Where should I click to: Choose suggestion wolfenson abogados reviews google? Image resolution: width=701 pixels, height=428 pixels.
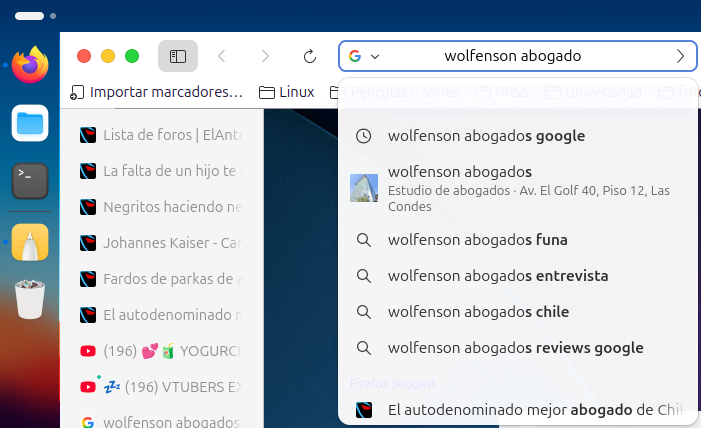point(519,348)
